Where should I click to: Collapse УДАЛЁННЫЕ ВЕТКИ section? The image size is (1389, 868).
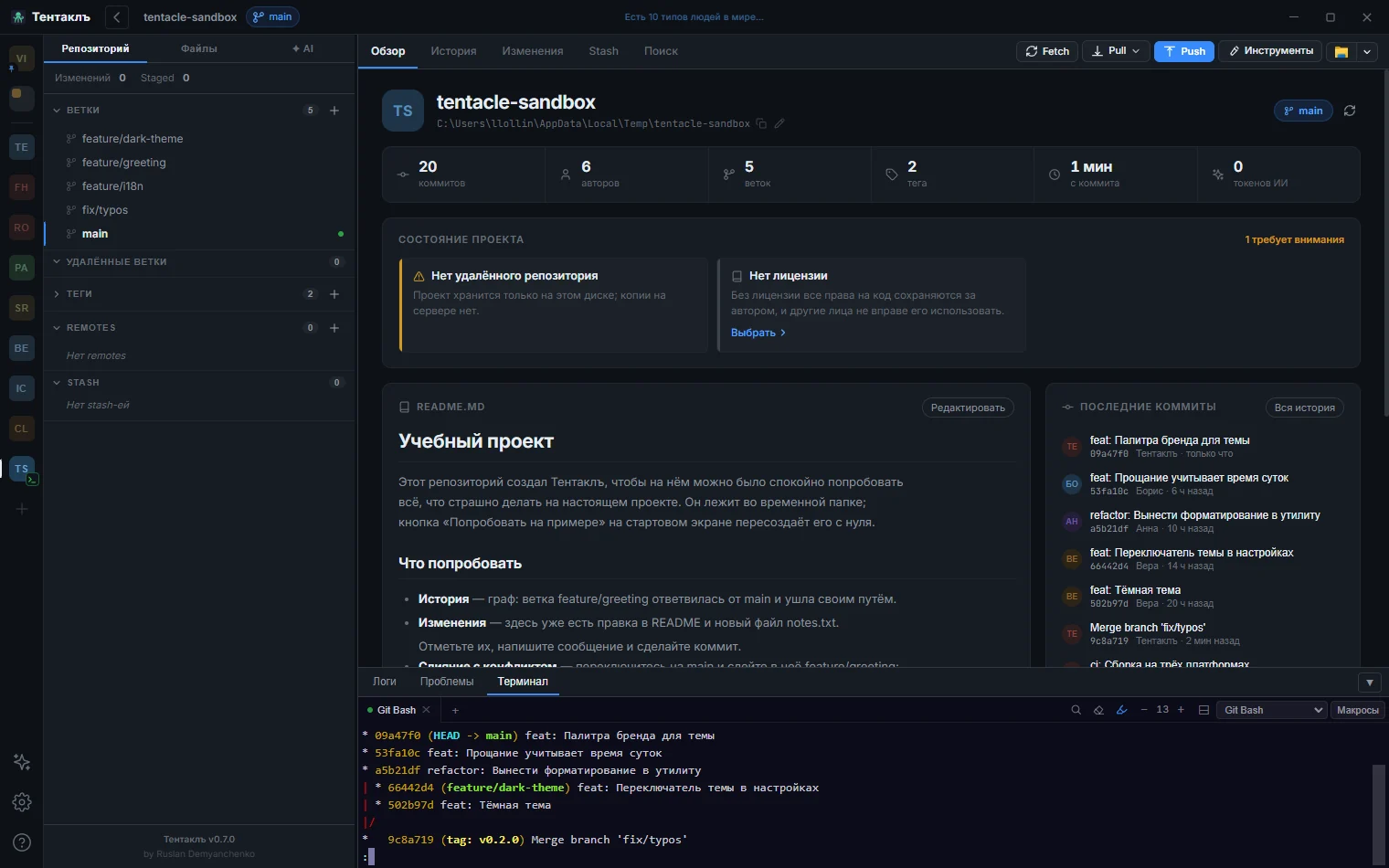tap(57, 262)
